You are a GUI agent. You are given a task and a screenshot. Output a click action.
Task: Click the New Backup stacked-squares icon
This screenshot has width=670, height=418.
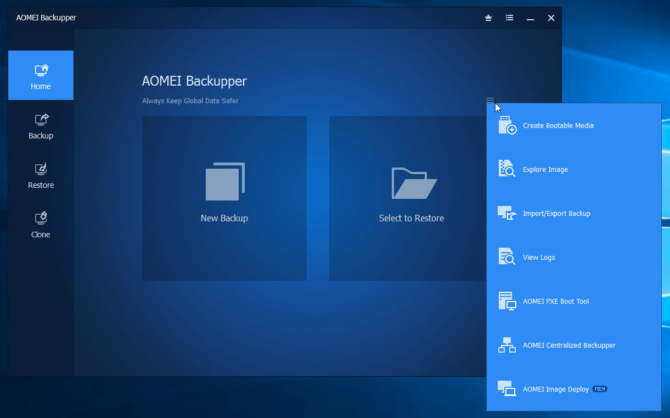(x=225, y=181)
